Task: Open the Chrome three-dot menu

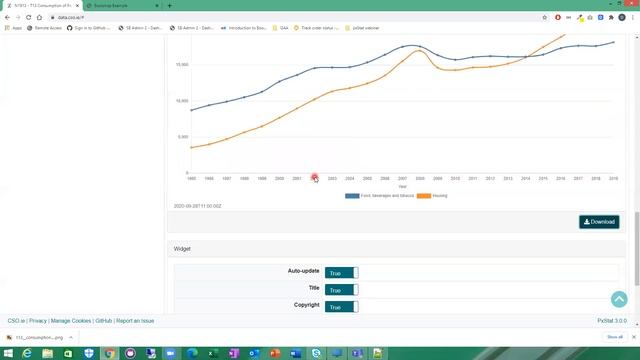Action: pos(633,18)
